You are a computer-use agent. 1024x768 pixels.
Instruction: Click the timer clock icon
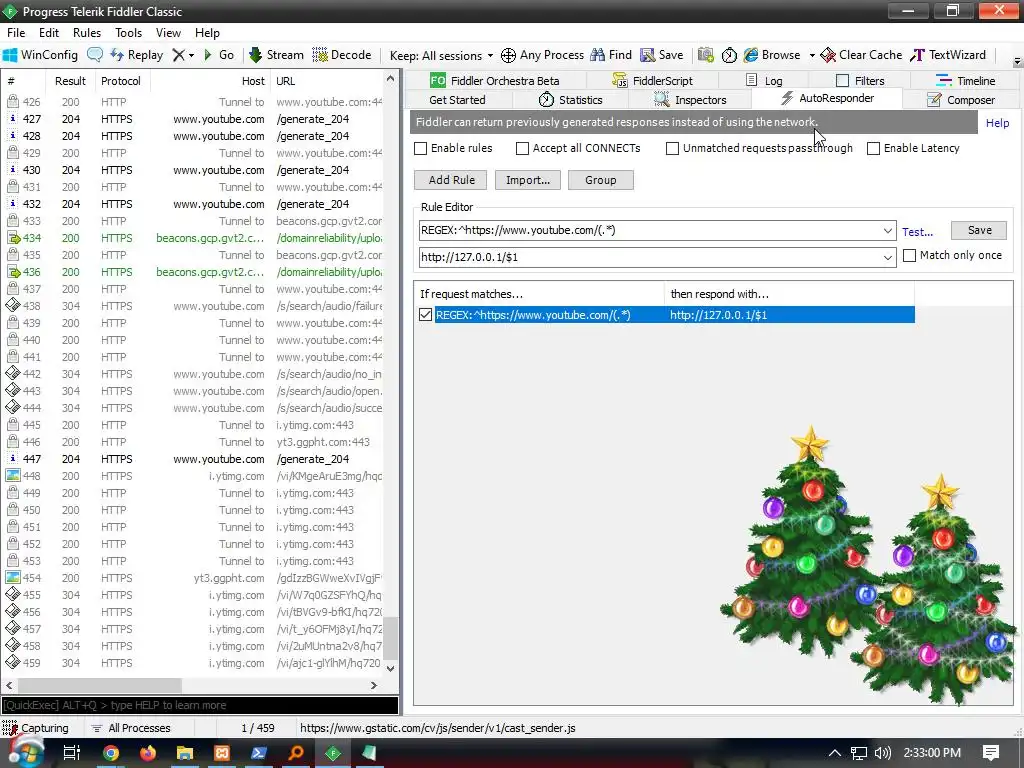[x=729, y=56]
